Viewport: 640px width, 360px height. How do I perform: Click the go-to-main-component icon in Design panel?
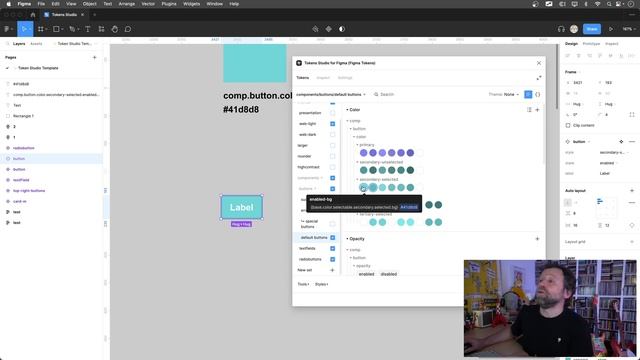pos(621,142)
